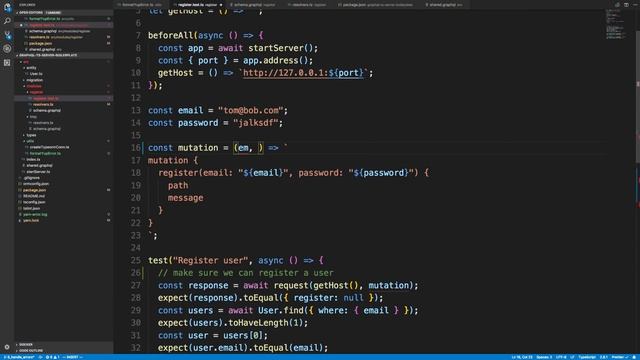The image size is (640, 360).
Task: Open yarn-error.log in file tree
Action: [35, 215]
